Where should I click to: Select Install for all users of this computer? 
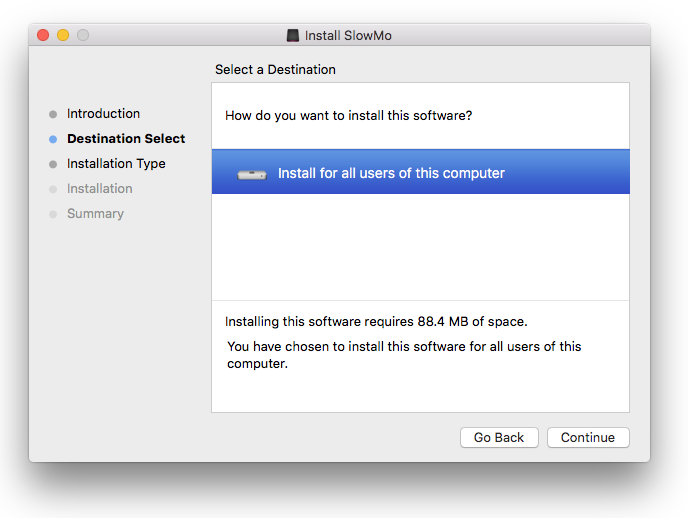point(391,173)
